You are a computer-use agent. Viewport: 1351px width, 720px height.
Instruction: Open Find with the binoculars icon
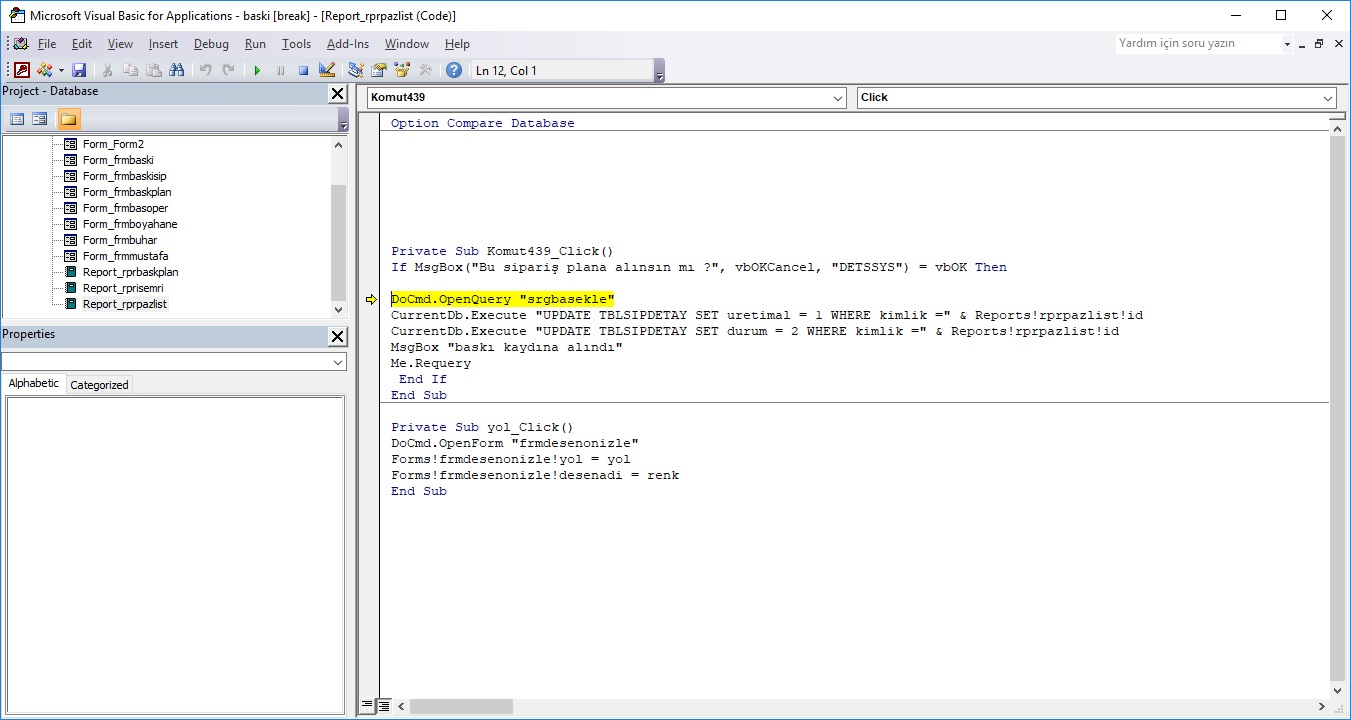[177, 70]
